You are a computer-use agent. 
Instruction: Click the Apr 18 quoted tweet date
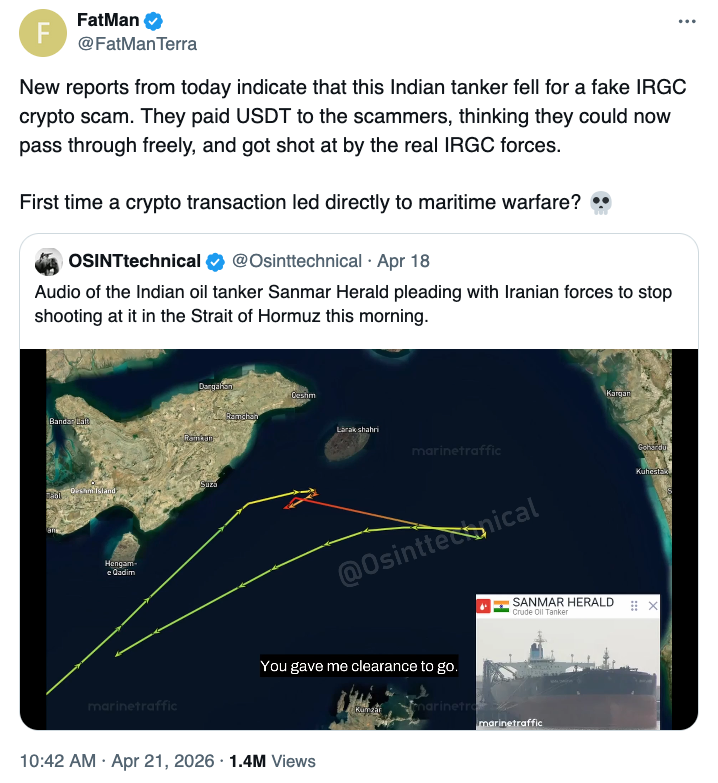404,261
